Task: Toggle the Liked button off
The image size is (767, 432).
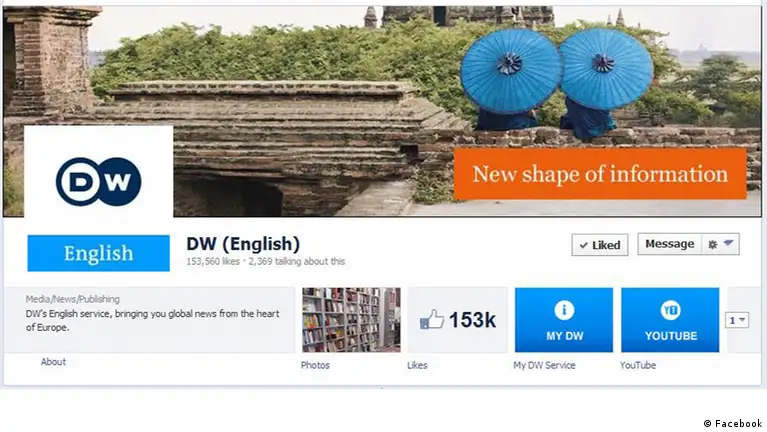Action: pyautogui.click(x=600, y=245)
